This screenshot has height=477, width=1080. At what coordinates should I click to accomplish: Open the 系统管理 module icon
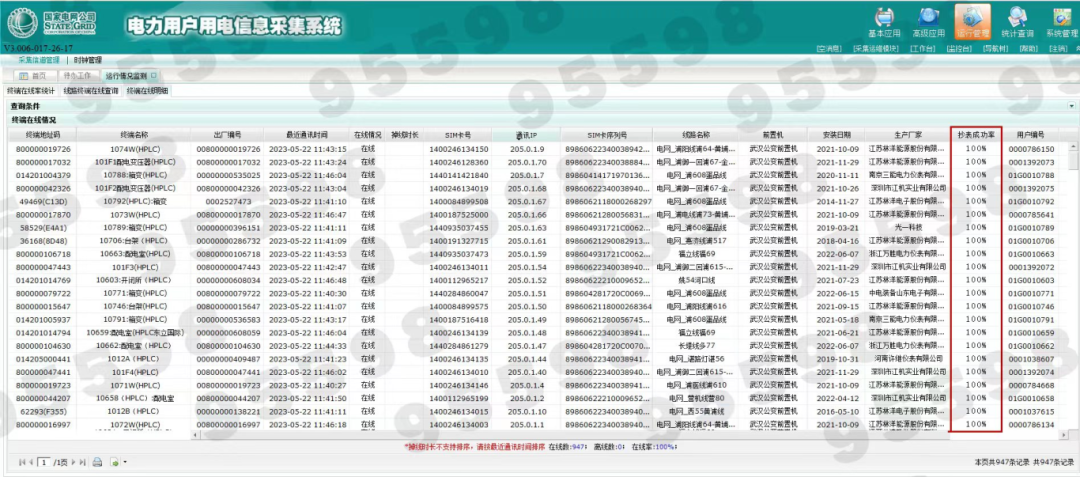tap(1061, 22)
